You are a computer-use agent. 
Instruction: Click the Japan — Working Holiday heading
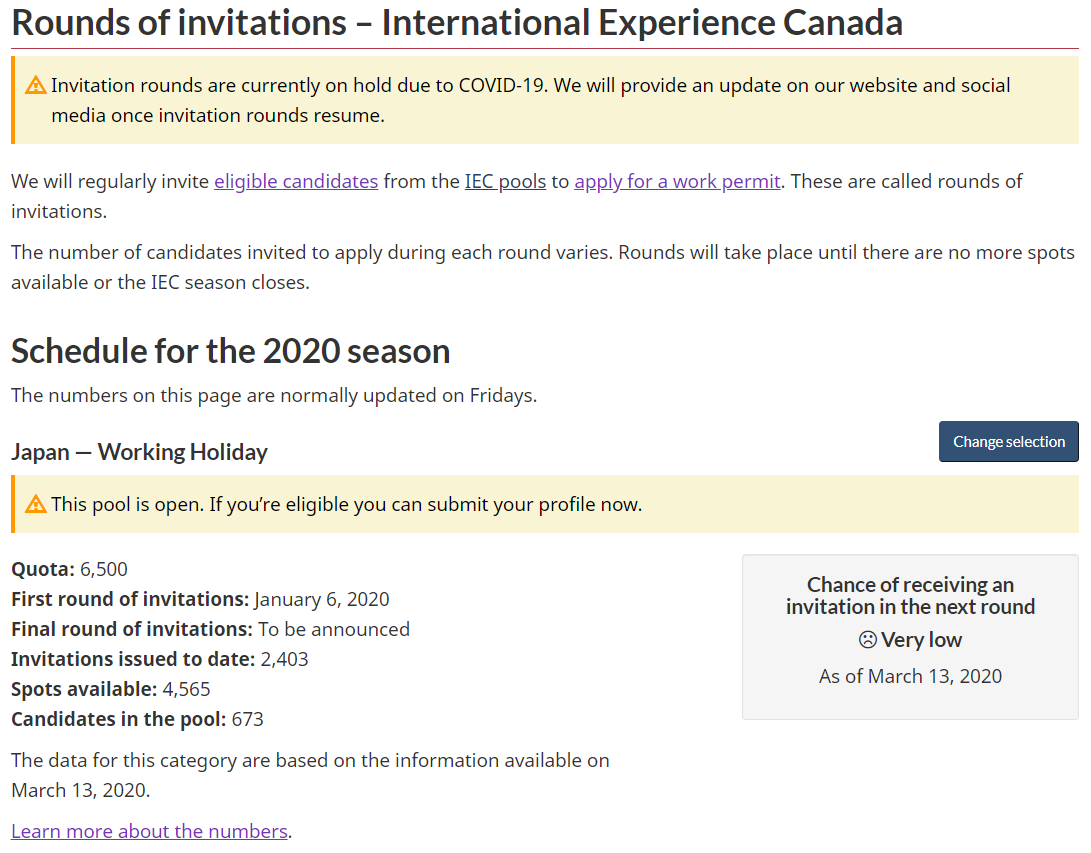pyautogui.click(x=139, y=452)
